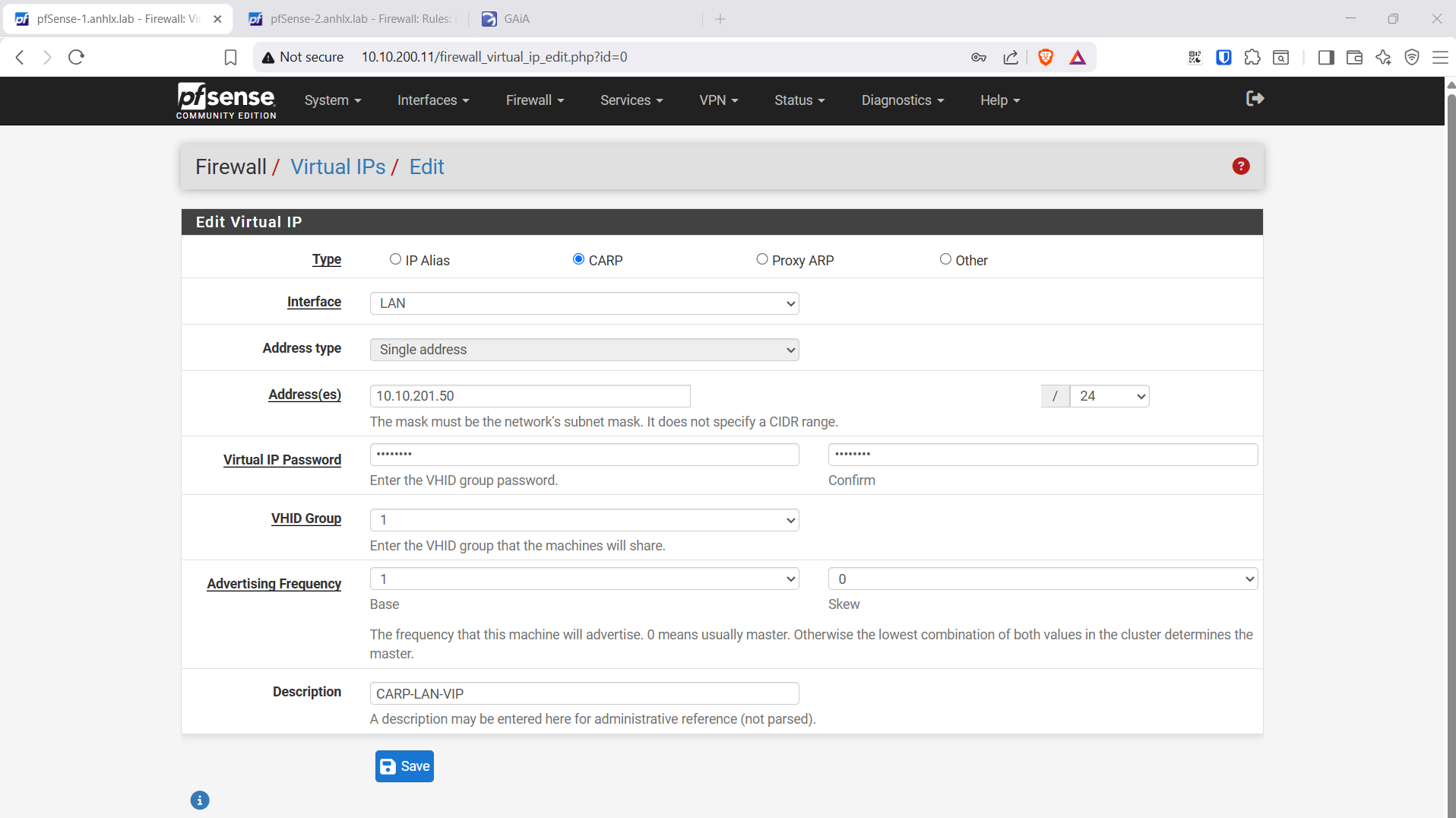Screen dimensions: 1456x818
Task: Open the Advertising Frequency Base dropdown
Action: pyautogui.click(x=584, y=579)
